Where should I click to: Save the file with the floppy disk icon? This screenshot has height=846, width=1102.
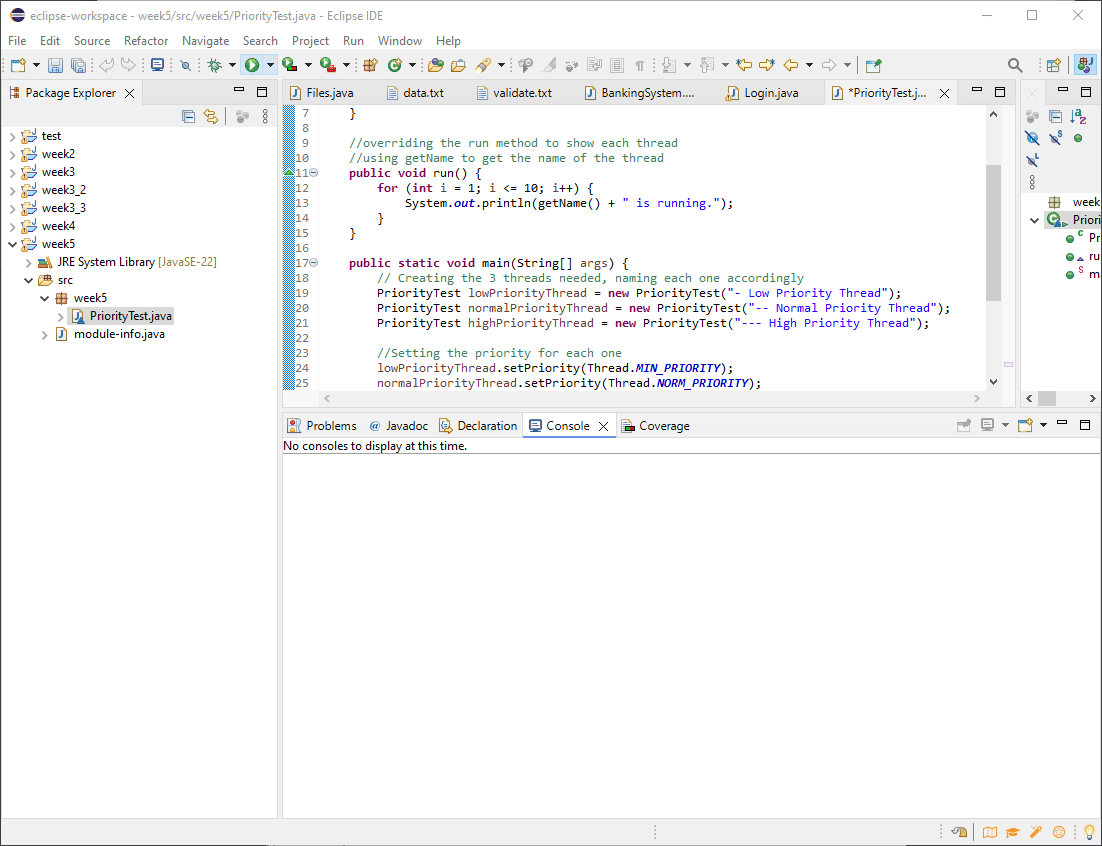coord(55,65)
